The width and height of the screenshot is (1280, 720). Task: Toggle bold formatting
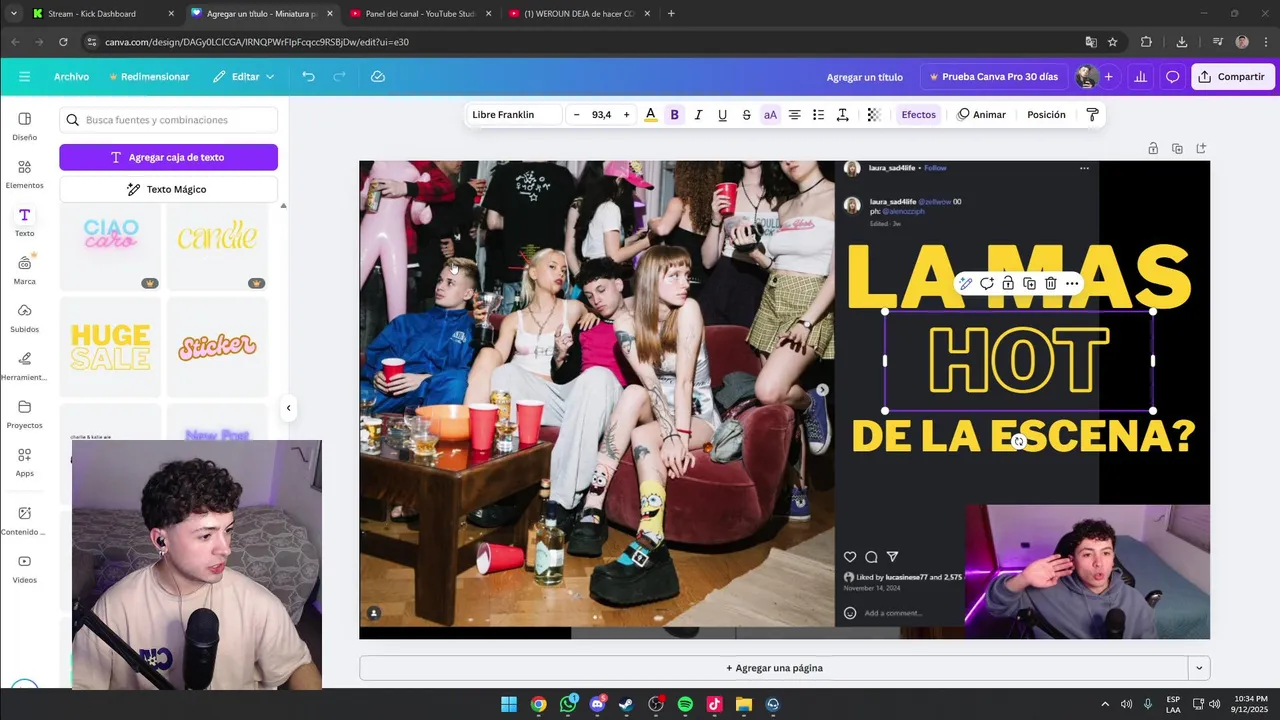tap(674, 115)
